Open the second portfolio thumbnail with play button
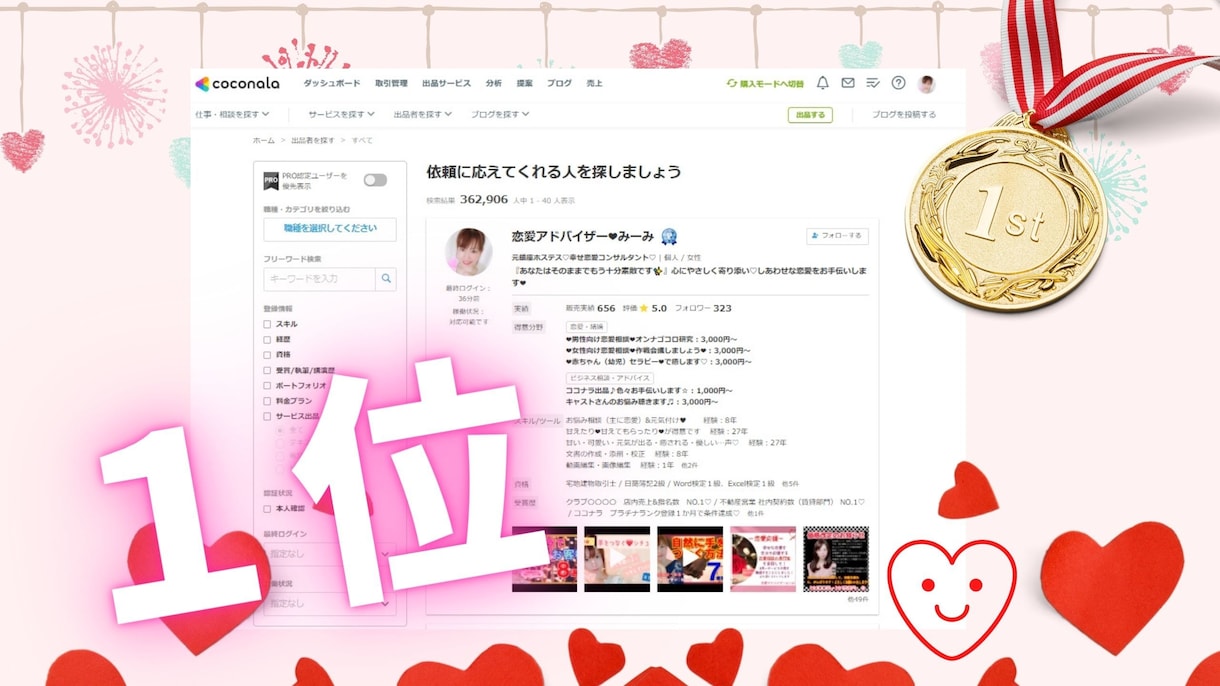Screen dimensions: 1220x686 [x=617, y=559]
